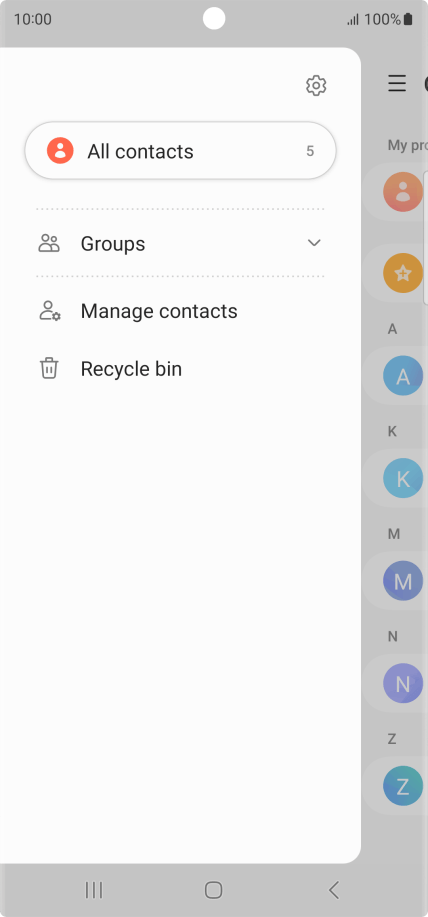The image size is (428, 917).
Task: Open Recycle bin
Action: [x=180, y=368]
